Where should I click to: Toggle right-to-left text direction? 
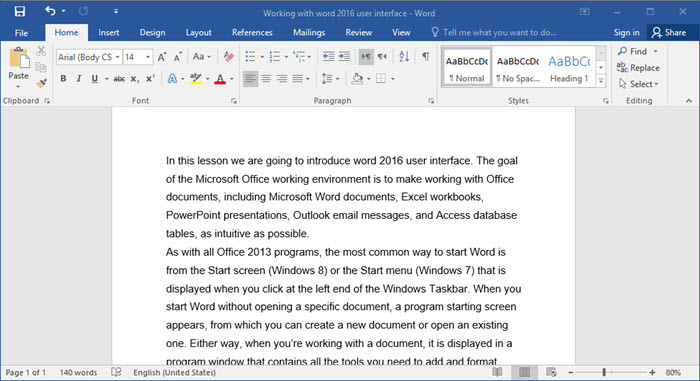point(382,56)
